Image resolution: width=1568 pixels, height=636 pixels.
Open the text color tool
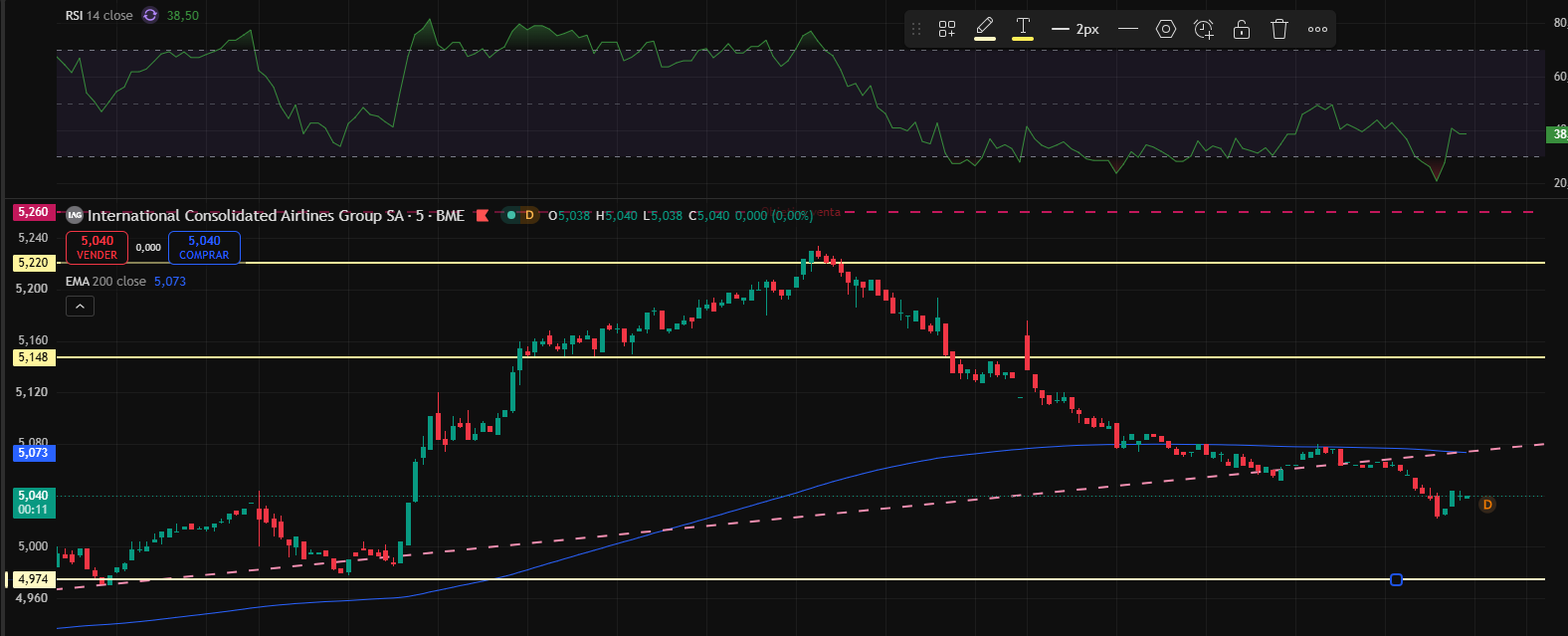coord(1023,28)
